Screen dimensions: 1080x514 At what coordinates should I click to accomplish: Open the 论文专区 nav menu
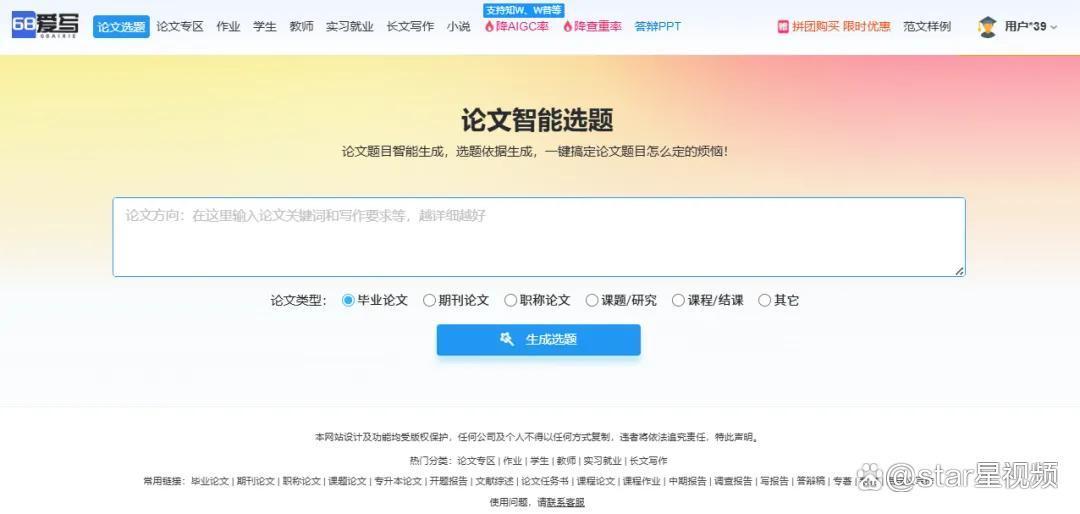tap(180, 27)
